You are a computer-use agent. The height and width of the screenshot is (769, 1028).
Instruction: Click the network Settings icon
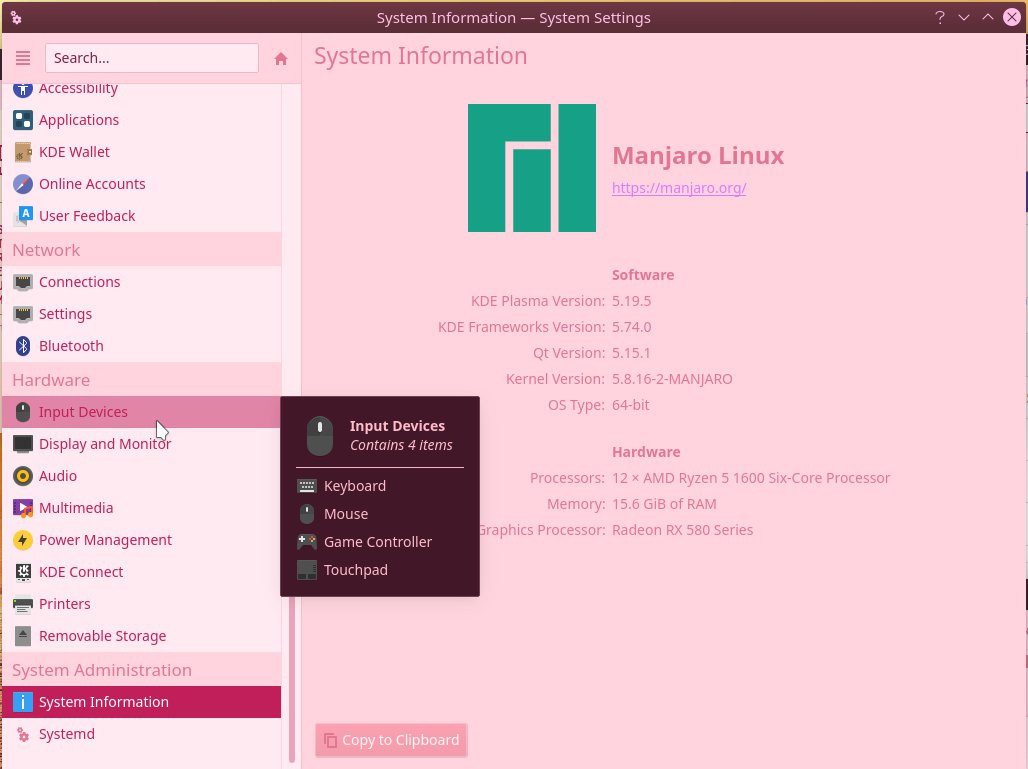(23, 314)
